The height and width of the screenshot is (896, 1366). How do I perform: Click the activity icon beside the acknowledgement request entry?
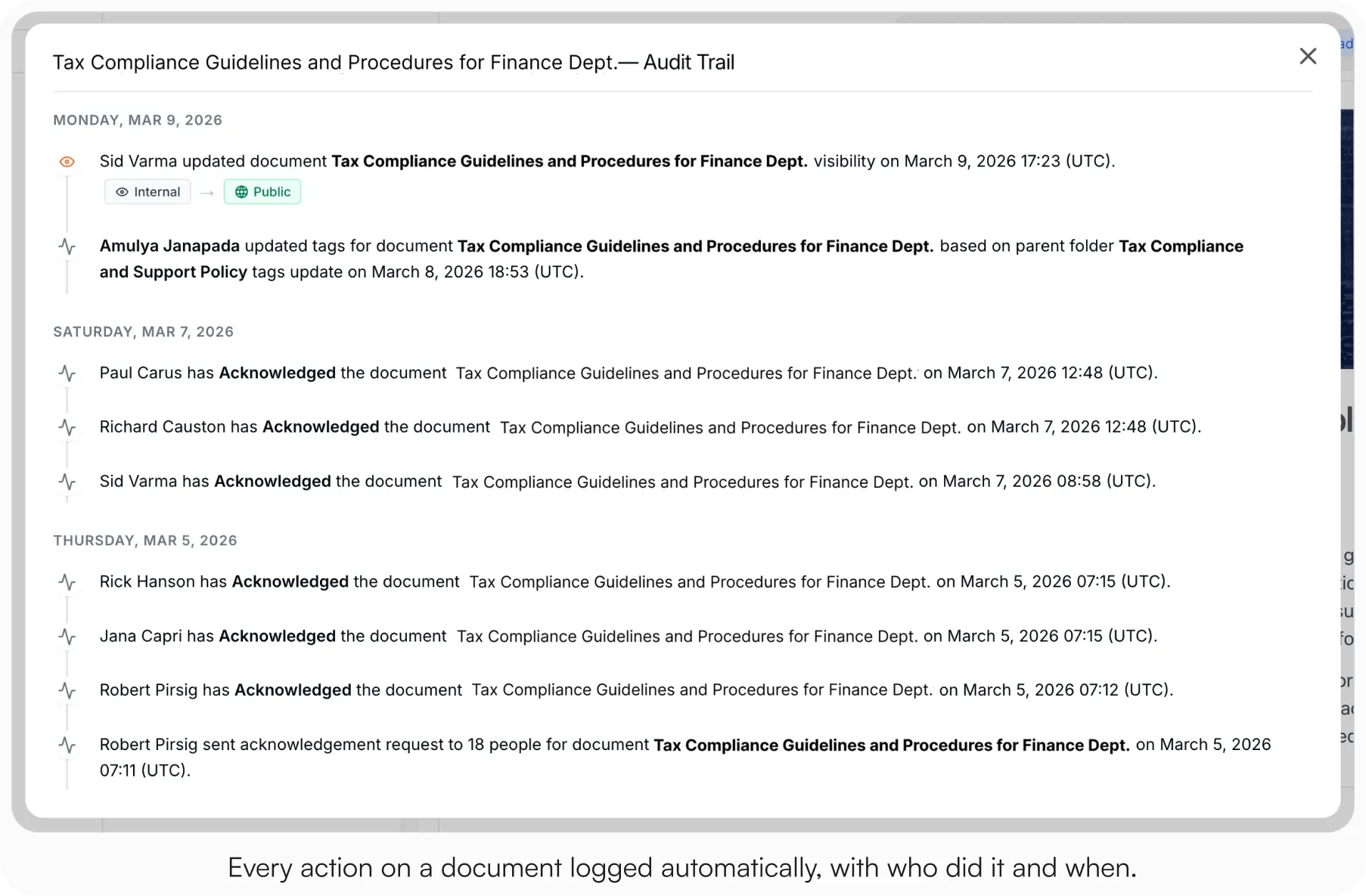tap(67, 746)
